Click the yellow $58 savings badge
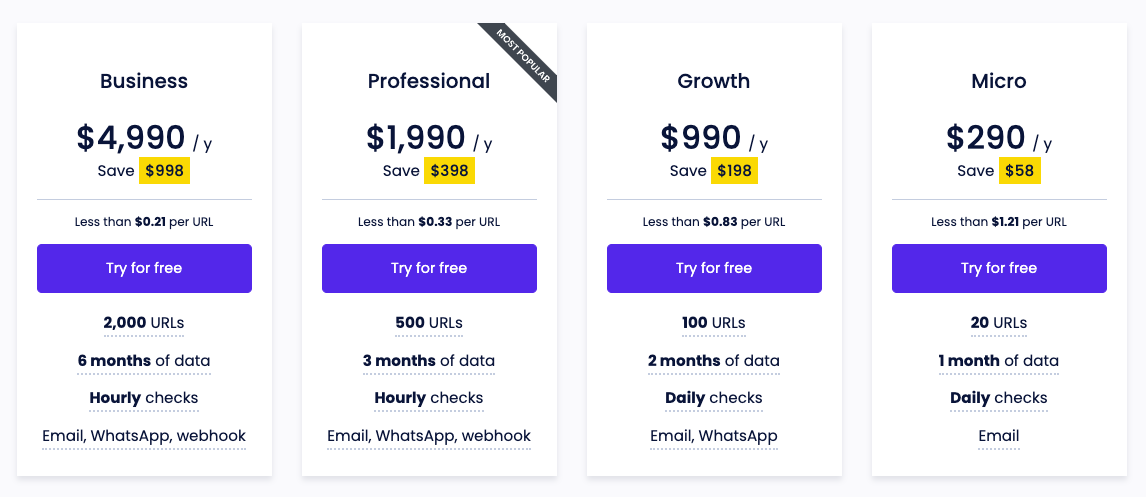1146x497 pixels. coord(1021,171)
